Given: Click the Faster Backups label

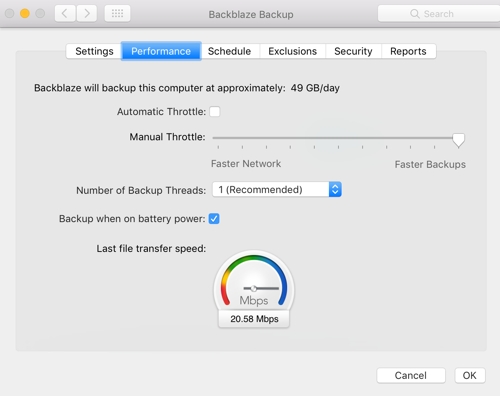Looking at the screenshot, I should 430,164.
